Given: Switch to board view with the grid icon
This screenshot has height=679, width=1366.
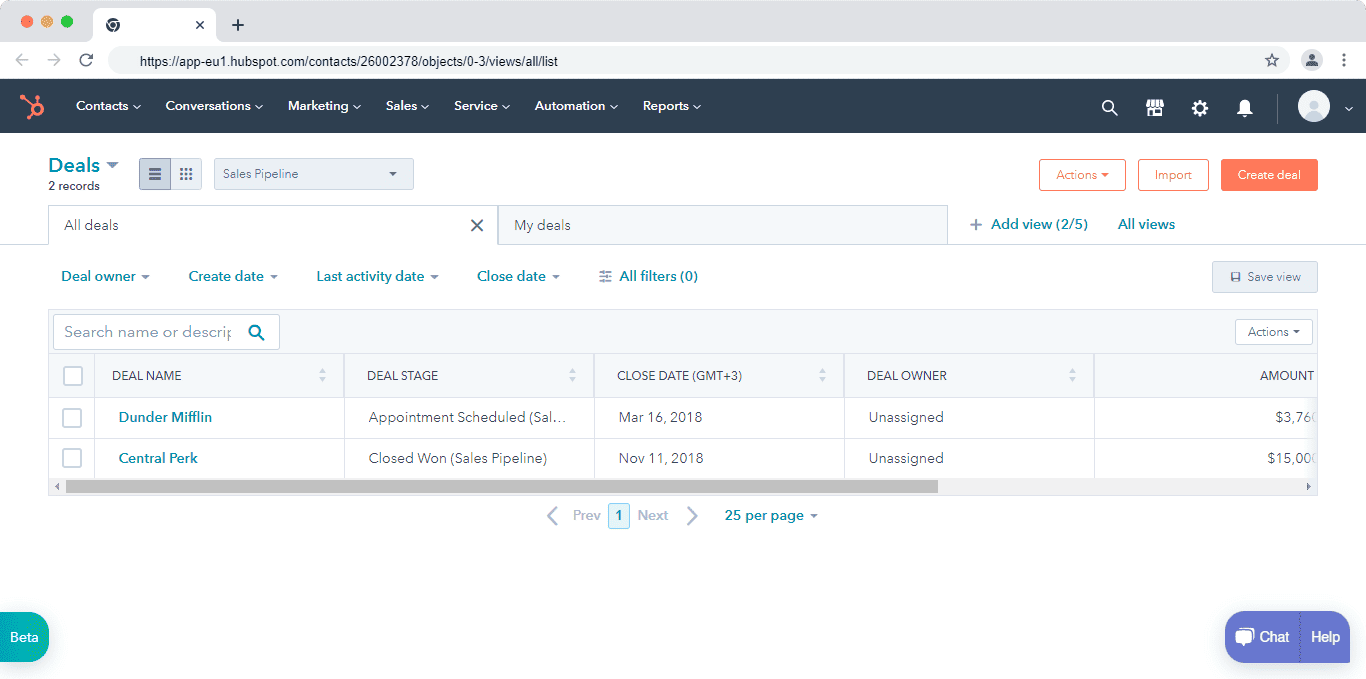Looking at the screenshot, I should [x=186, y=173].
